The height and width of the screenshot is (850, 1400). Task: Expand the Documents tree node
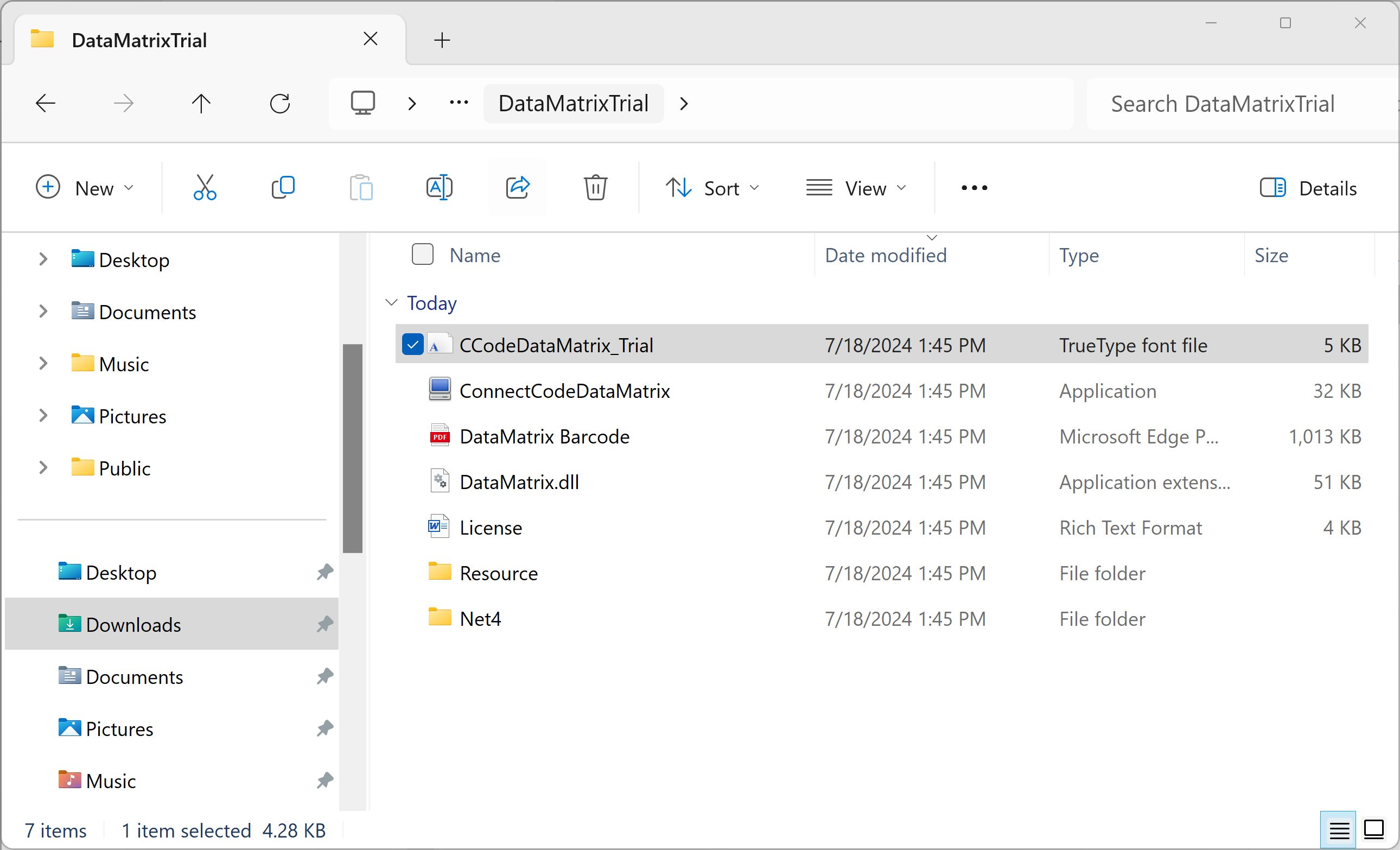click(43, 312)
